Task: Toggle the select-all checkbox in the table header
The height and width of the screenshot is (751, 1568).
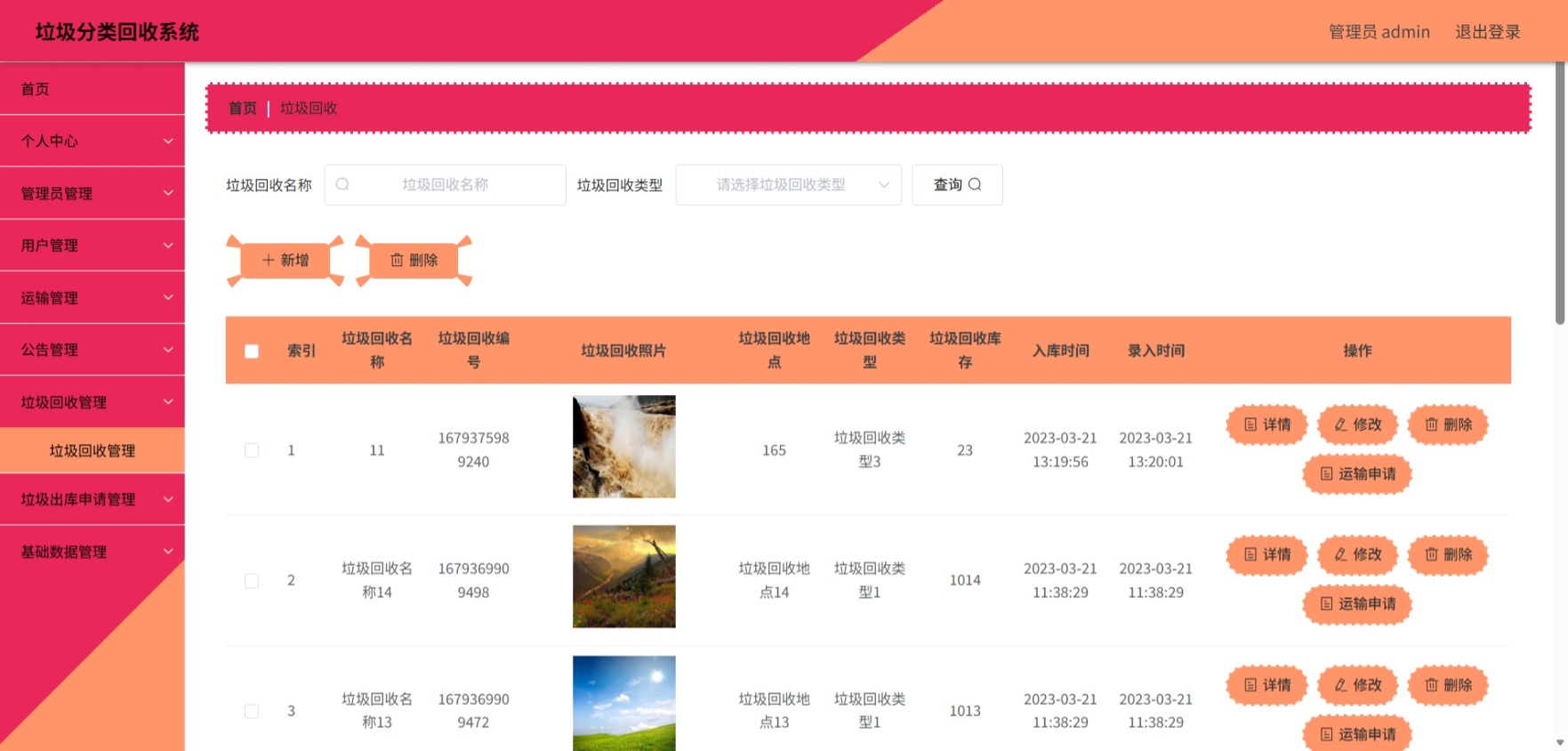Action: pyautogui.click(x=252, y=351)
